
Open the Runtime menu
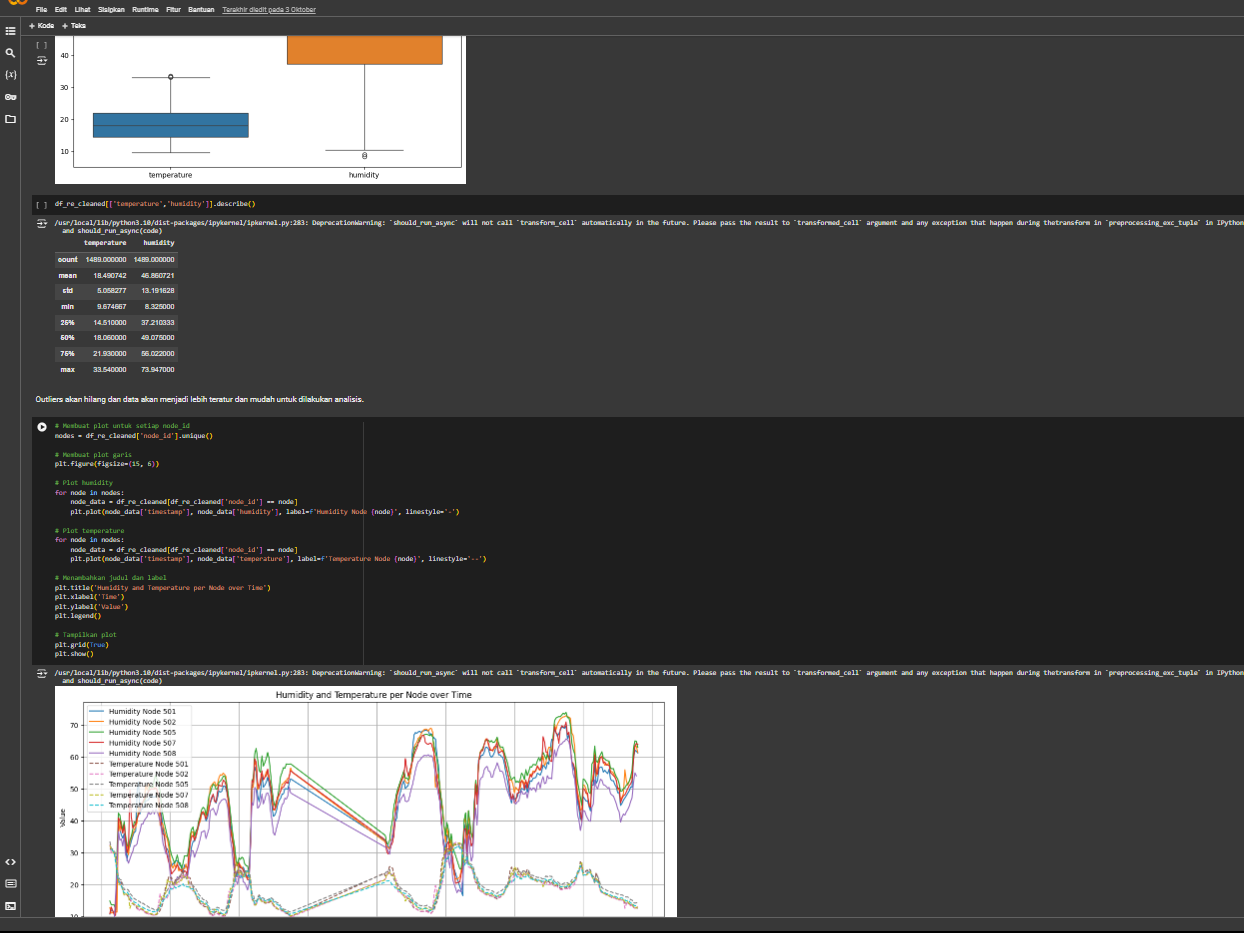coord(145,9)
